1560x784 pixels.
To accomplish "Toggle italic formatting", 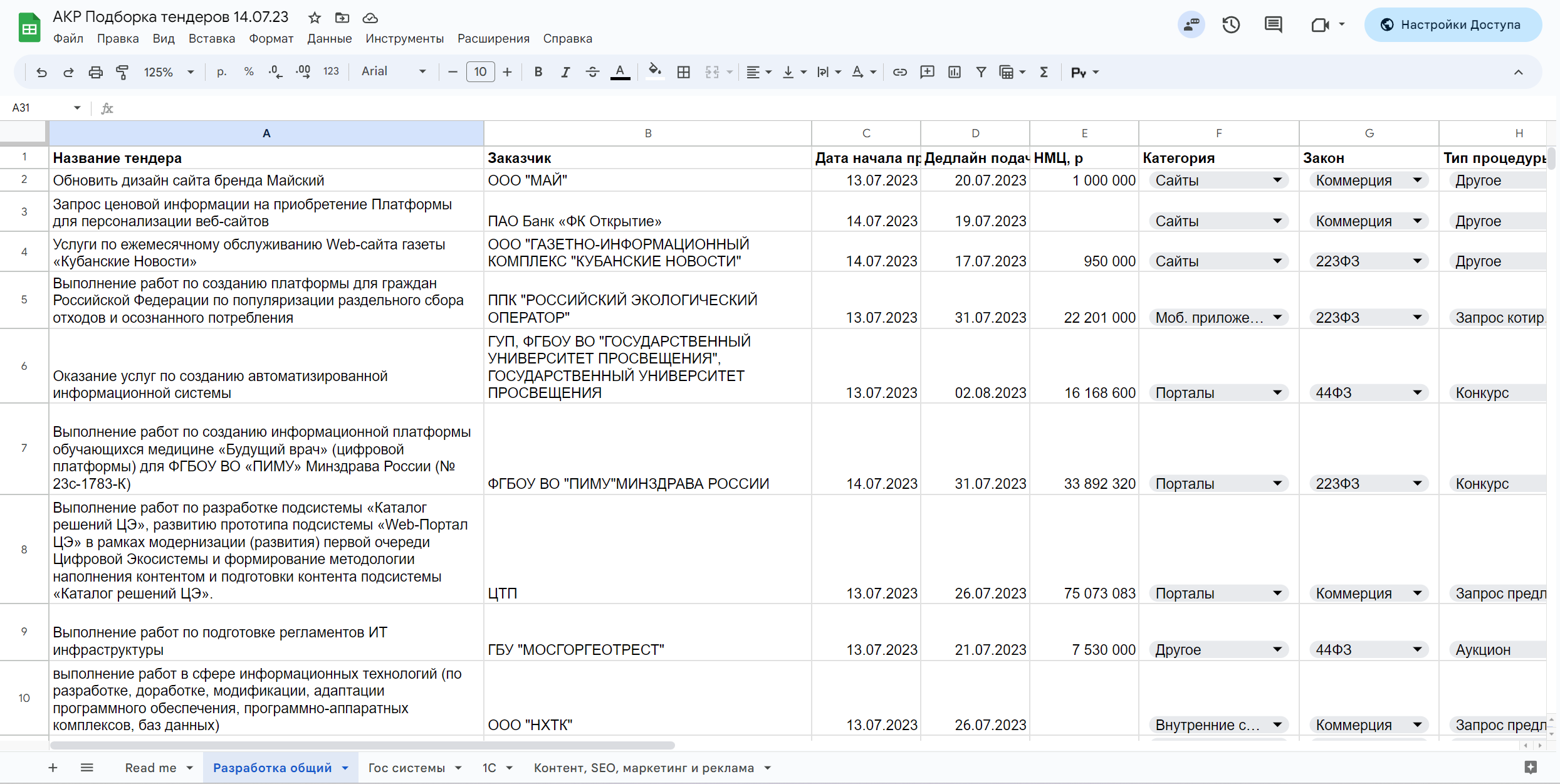I will 565,72.
